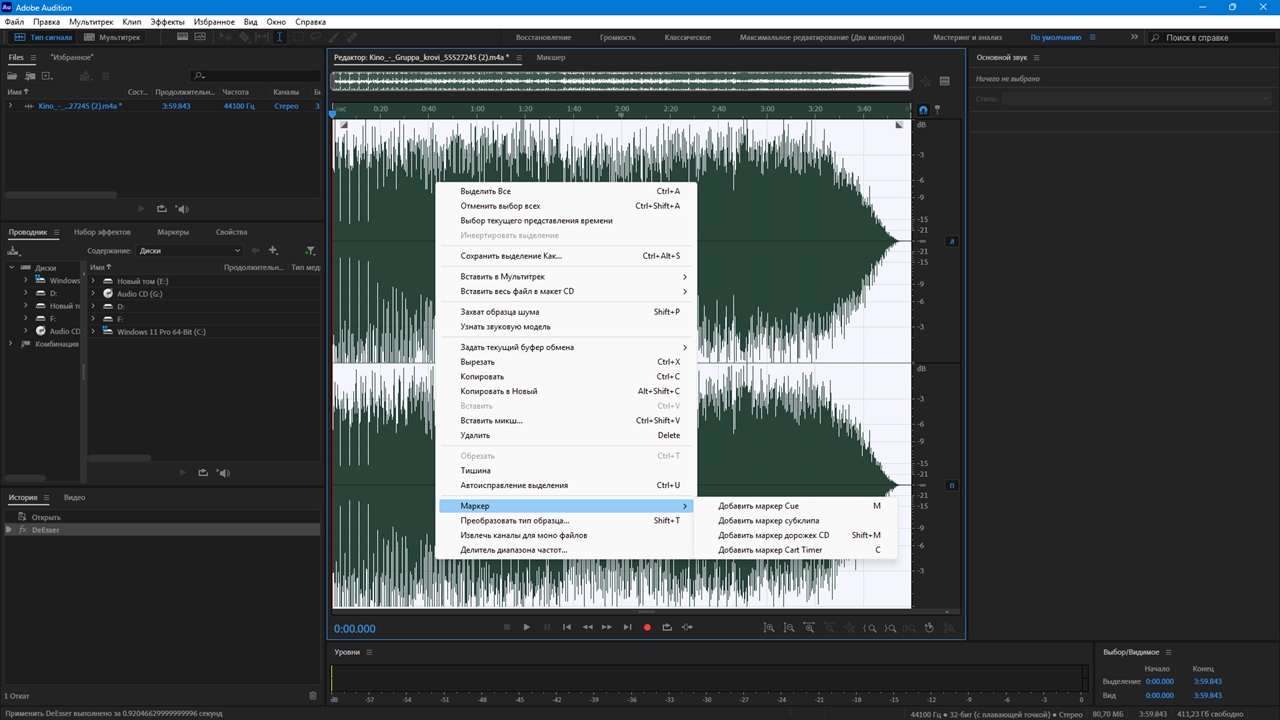Image resolution: width=1280 pixels, height=720 pixels.
Task: Select the Мастеринг и анализ workspace
Action: pos(967,37)
